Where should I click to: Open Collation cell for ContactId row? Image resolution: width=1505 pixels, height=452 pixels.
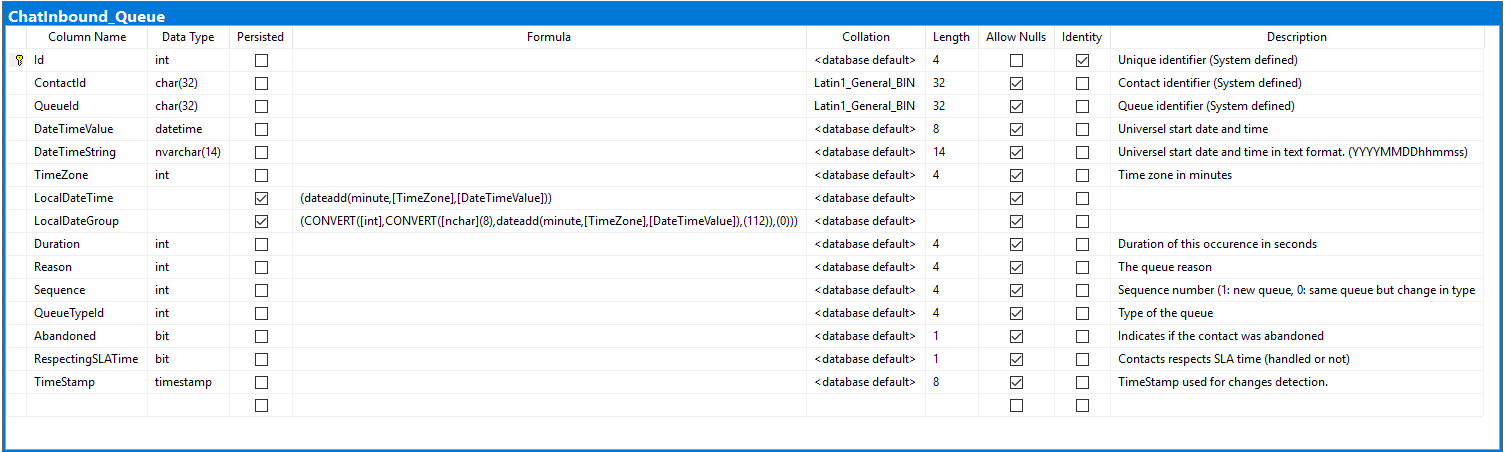click(x=865, y=83)
